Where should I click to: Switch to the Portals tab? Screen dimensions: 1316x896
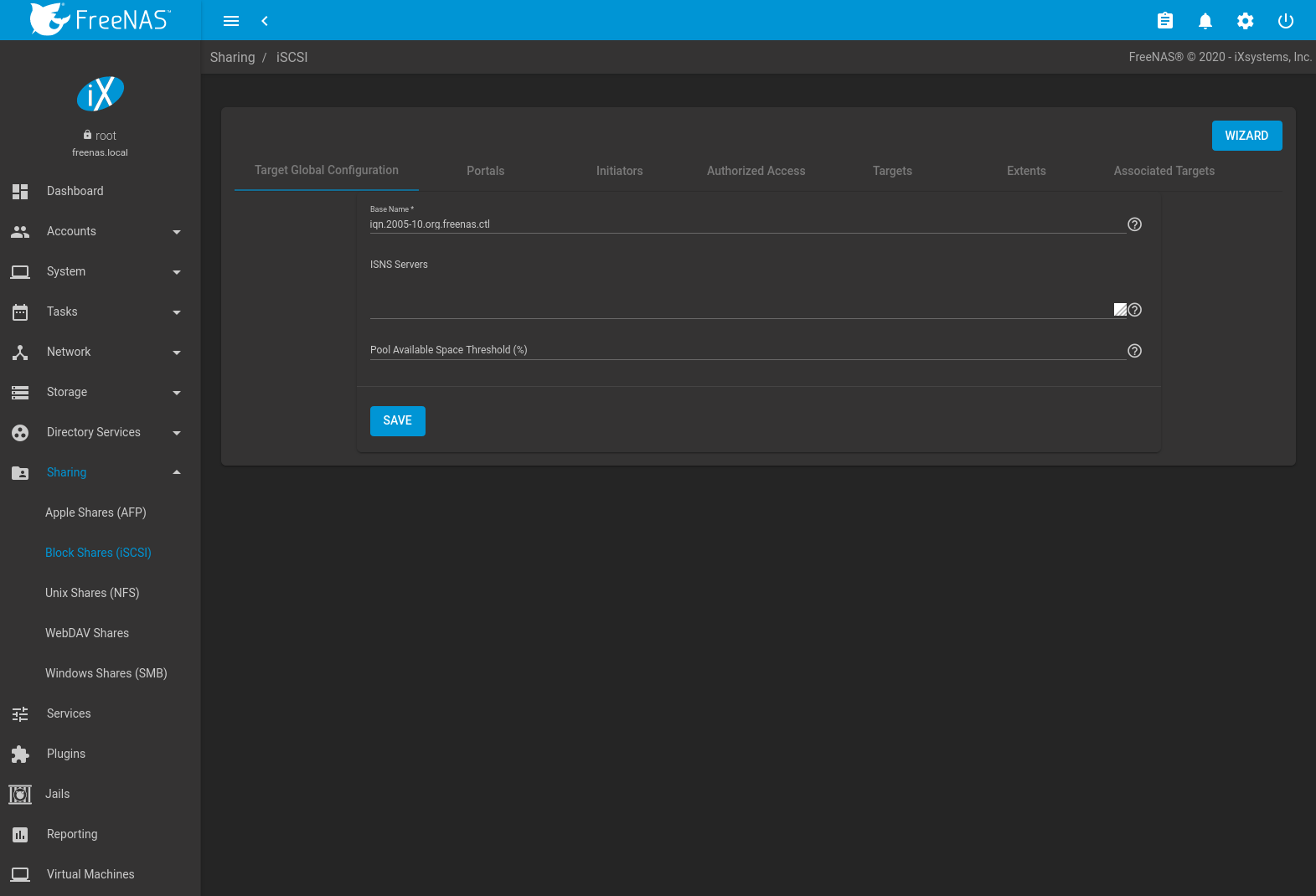[x=485, y=171]
